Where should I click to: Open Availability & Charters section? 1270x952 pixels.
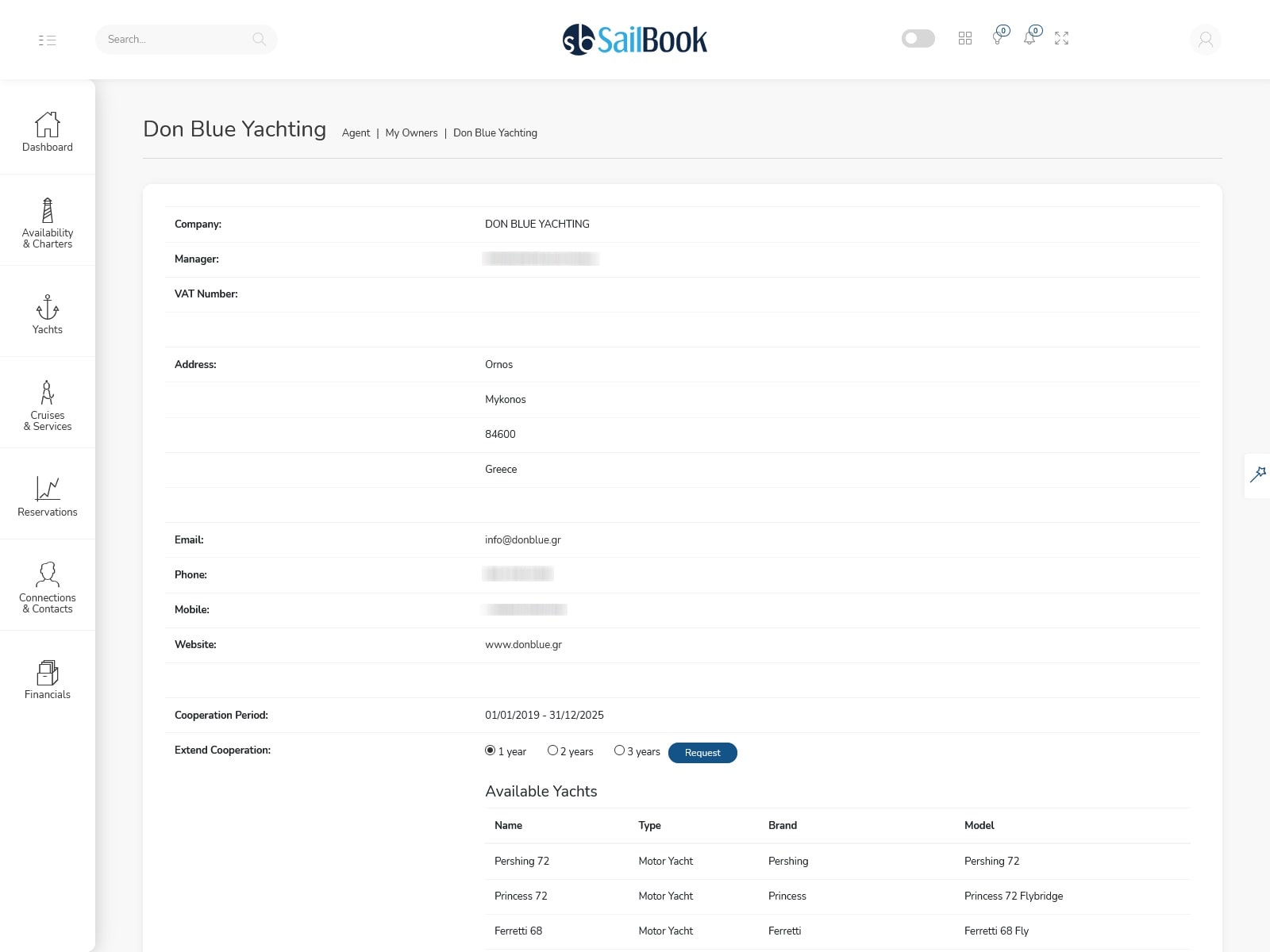pyautogui.click(x=48, y=223)
